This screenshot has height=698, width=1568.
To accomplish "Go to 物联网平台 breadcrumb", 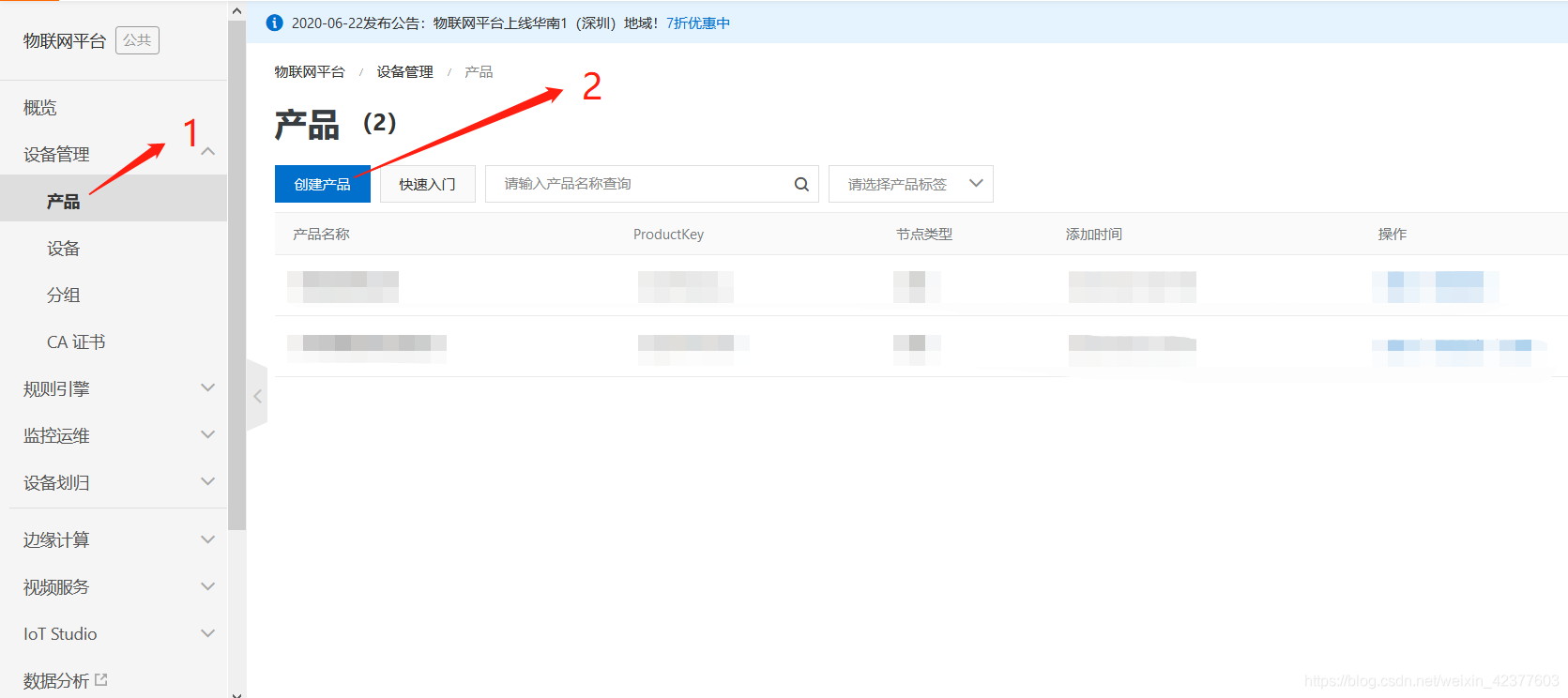I will click(x=310, y=72).
